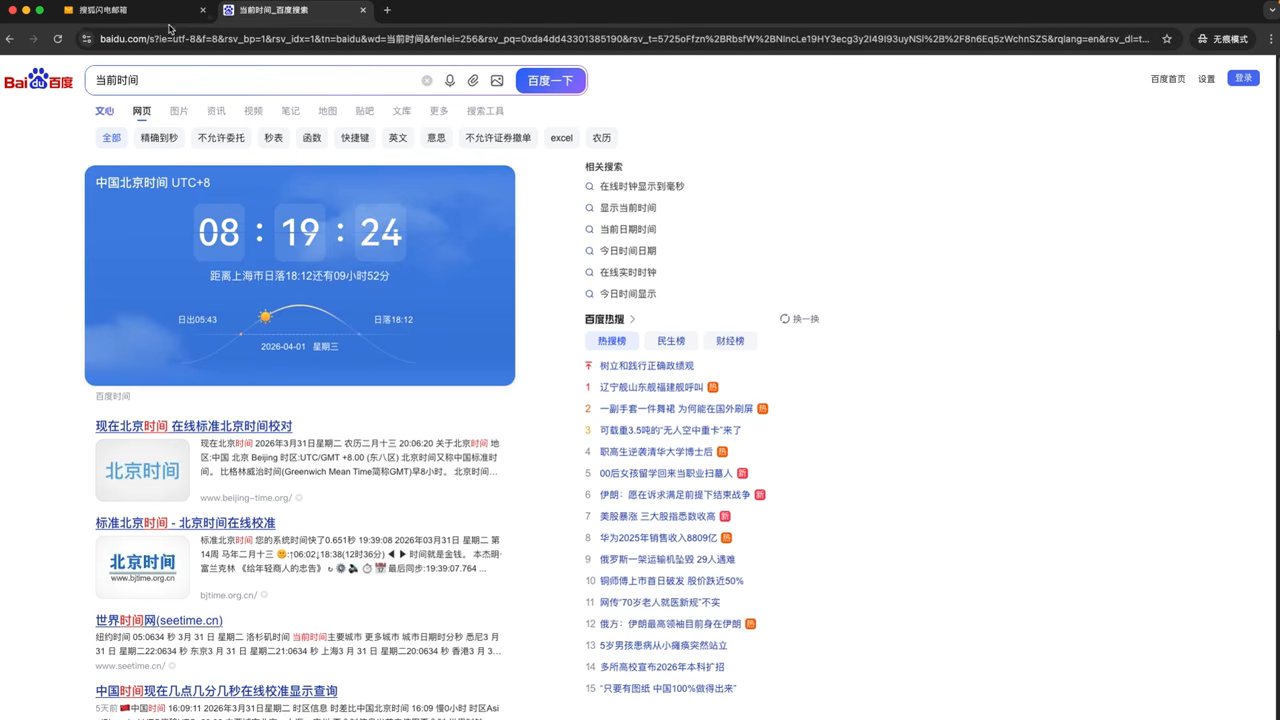Clear the search box with X icon
The width and height of the screenshot is (1280, 720).
click(427, 81)
